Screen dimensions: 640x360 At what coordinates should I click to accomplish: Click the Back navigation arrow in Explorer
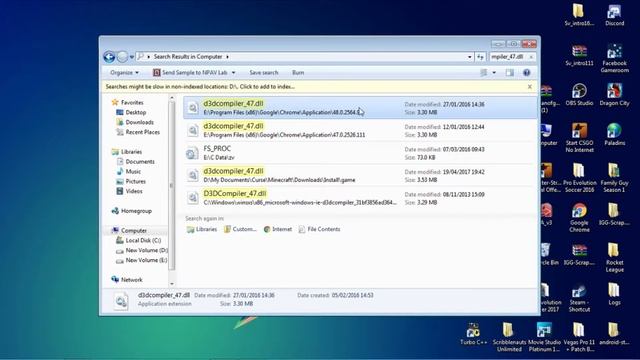point(109,57)
